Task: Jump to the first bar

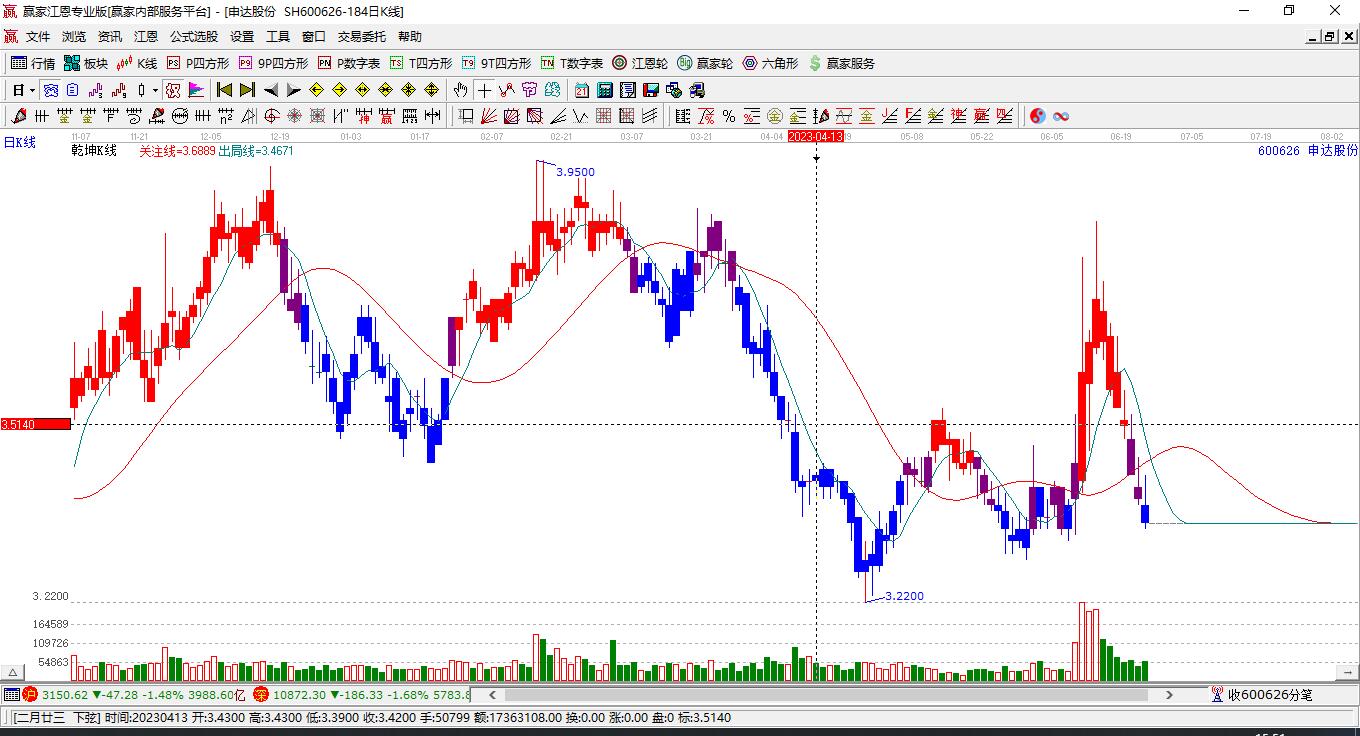Action: tap(225, 90)
